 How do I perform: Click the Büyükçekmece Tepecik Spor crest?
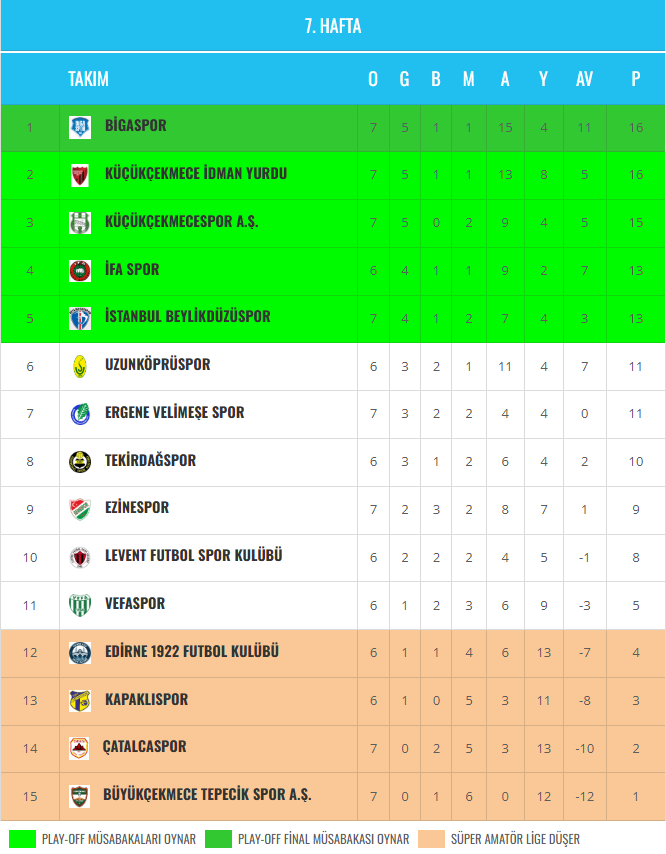[x=80, y=796]
